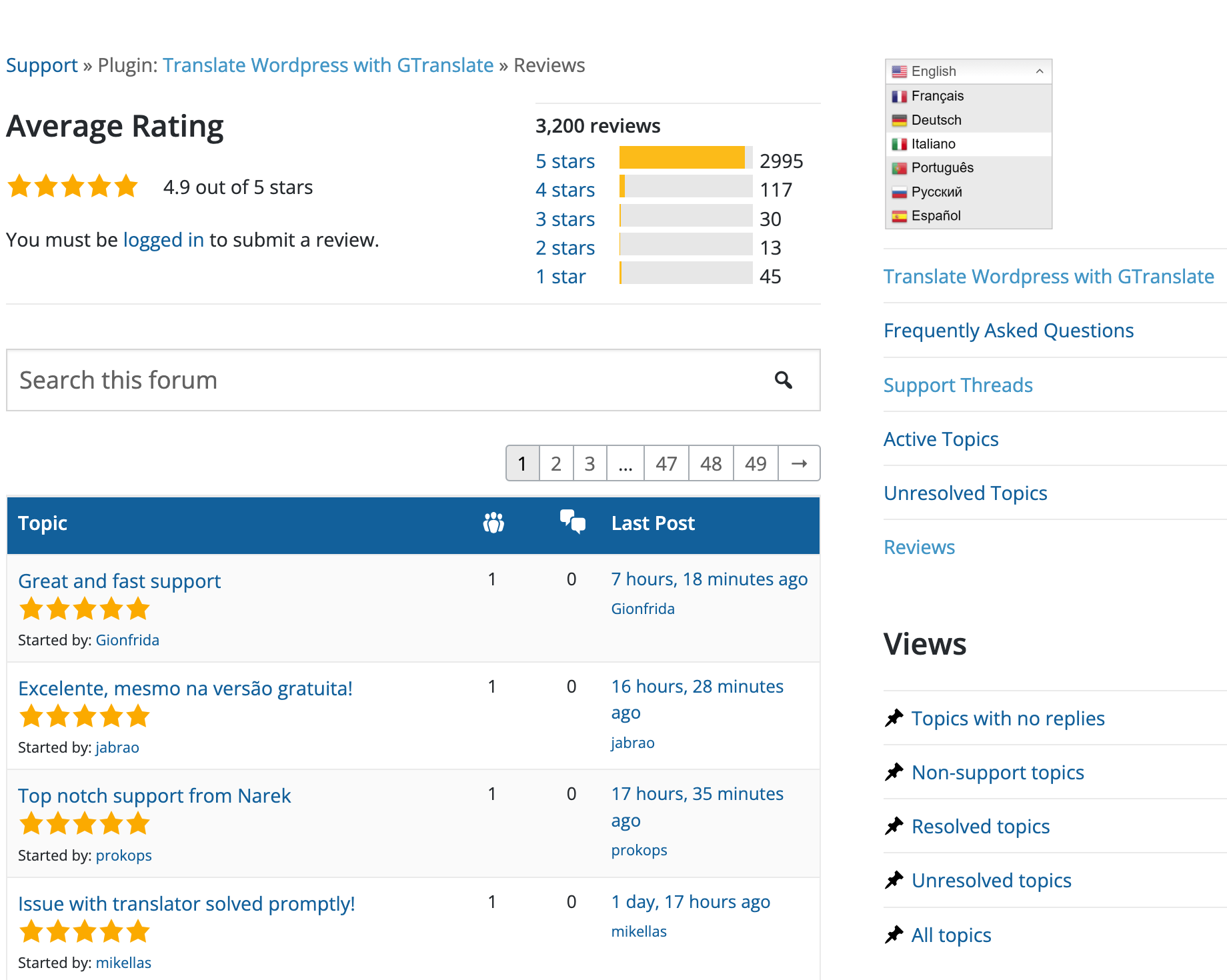Open Active Topics

(941, 439)
